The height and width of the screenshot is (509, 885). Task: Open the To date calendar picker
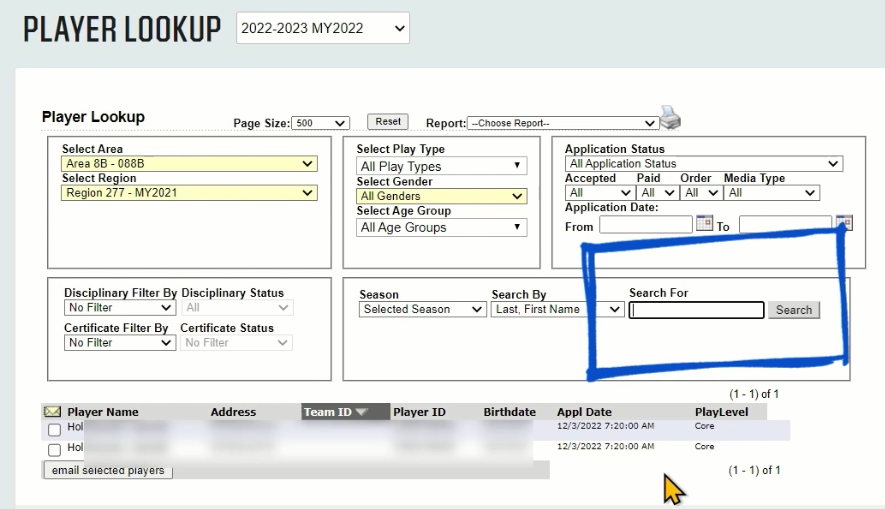844,223
